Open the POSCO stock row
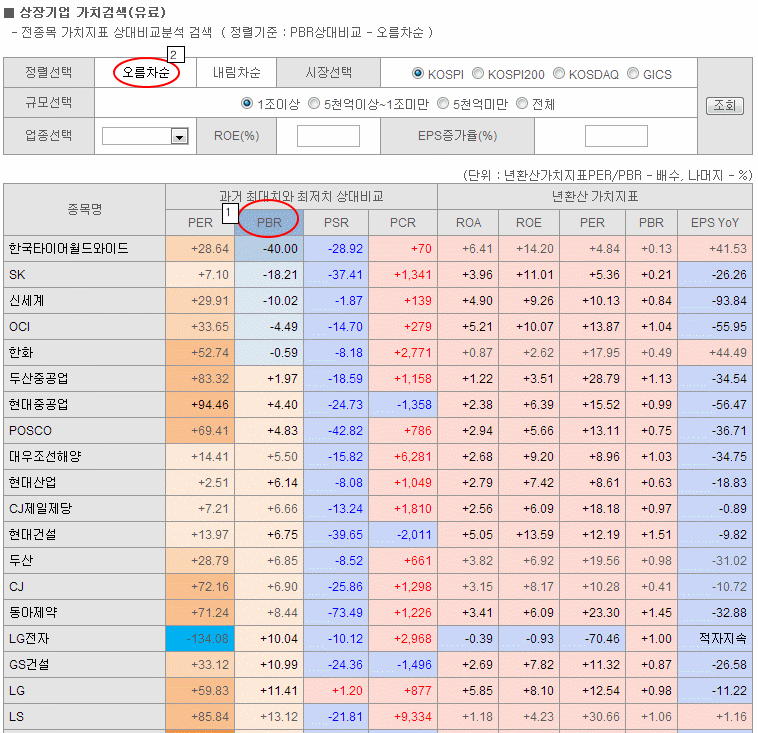 tap(30, 431)
